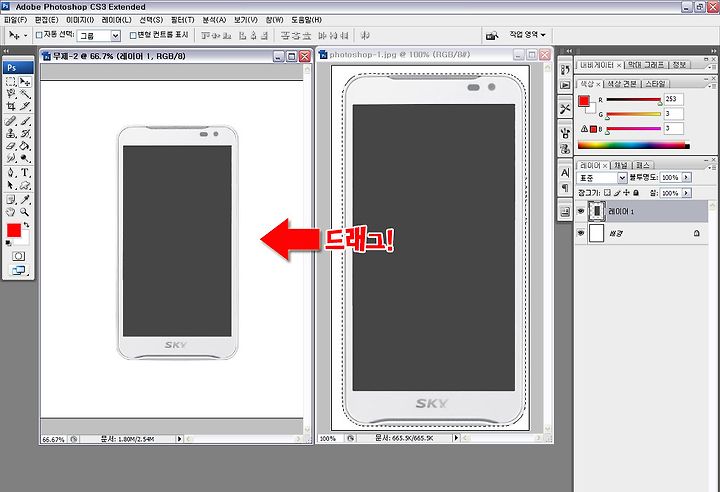Image resolution: width=720 pixels, height=492 pixels.
Task: Select the Slice tool
Action: point(25,107)
